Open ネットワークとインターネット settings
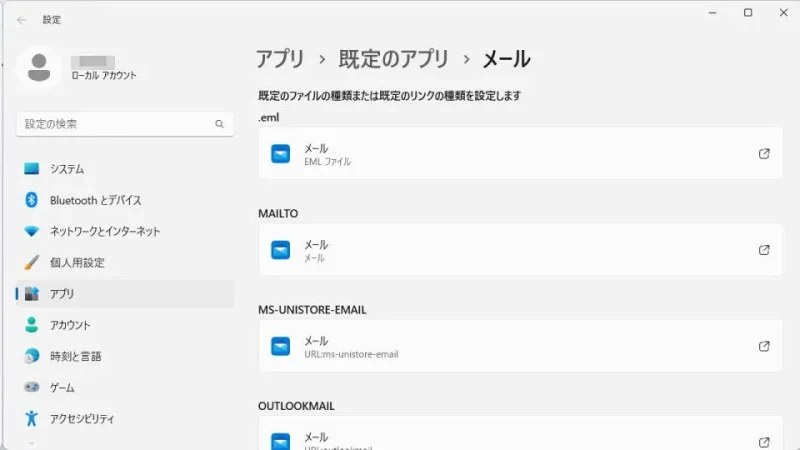800x450 pixels. 105,231
